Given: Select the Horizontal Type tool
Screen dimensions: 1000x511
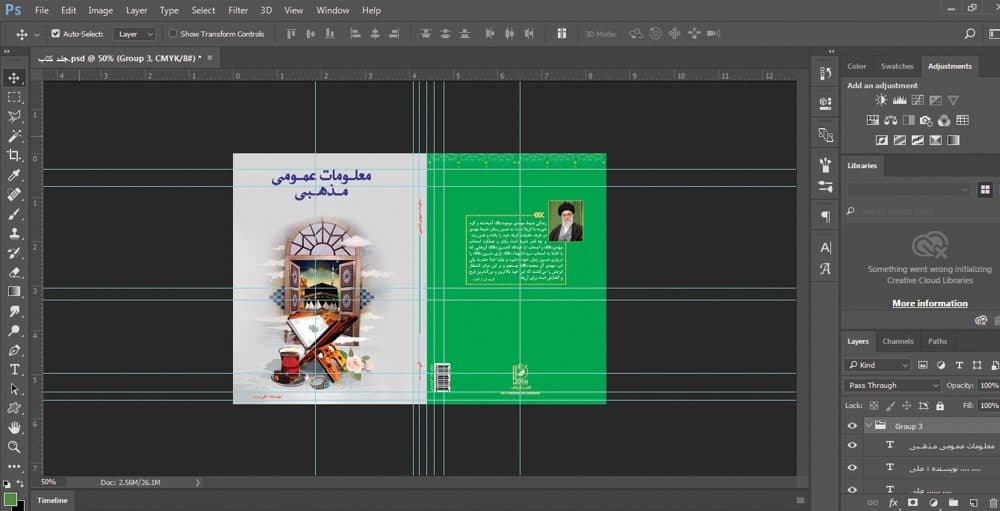Looking at the screenshot, I should [x=13, y=369].
